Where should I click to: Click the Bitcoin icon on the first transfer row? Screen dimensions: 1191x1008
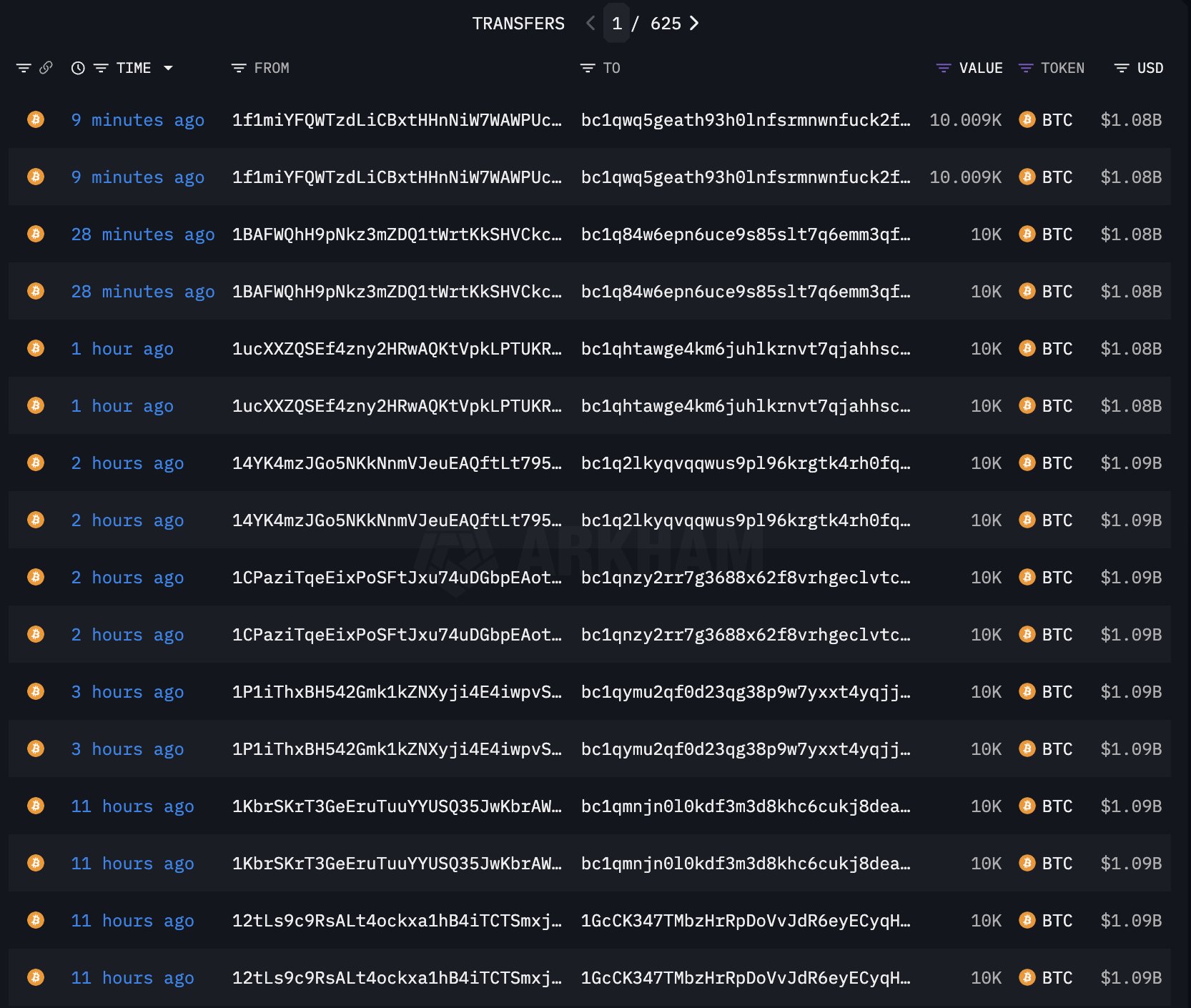[x=35, y=119]
